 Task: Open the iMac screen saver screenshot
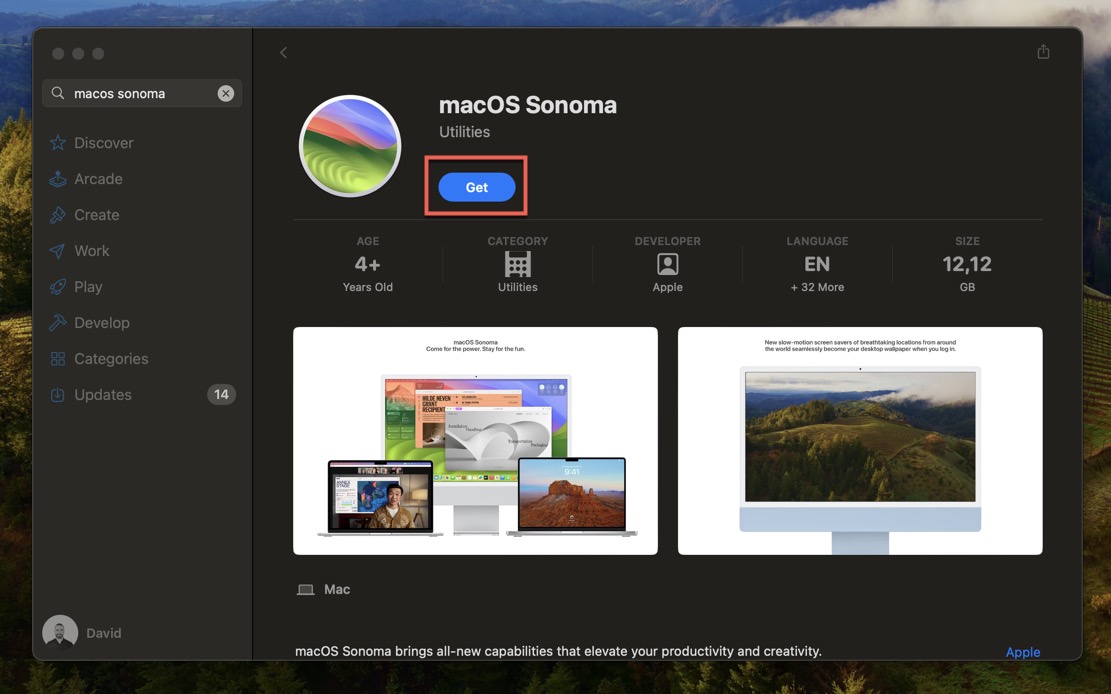[x=860, y=441]
